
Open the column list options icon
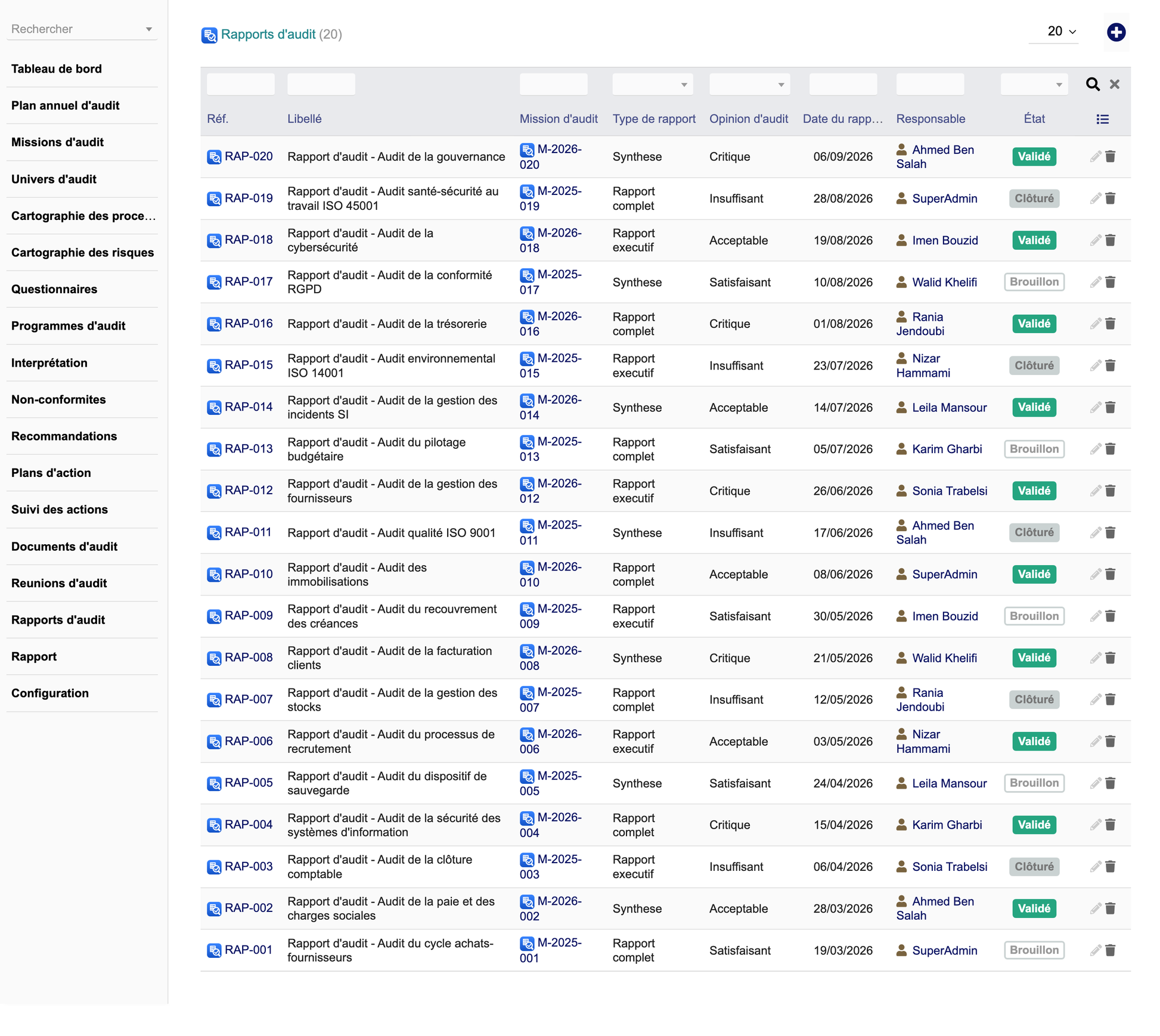1102,119
